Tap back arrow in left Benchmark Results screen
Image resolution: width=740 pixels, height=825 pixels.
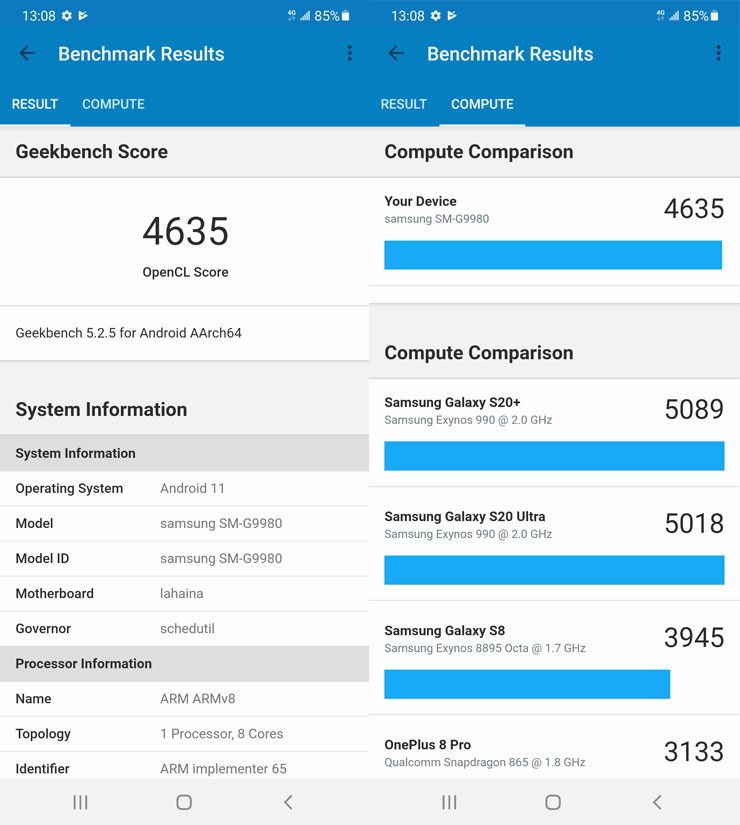click(x=27, y=53)
